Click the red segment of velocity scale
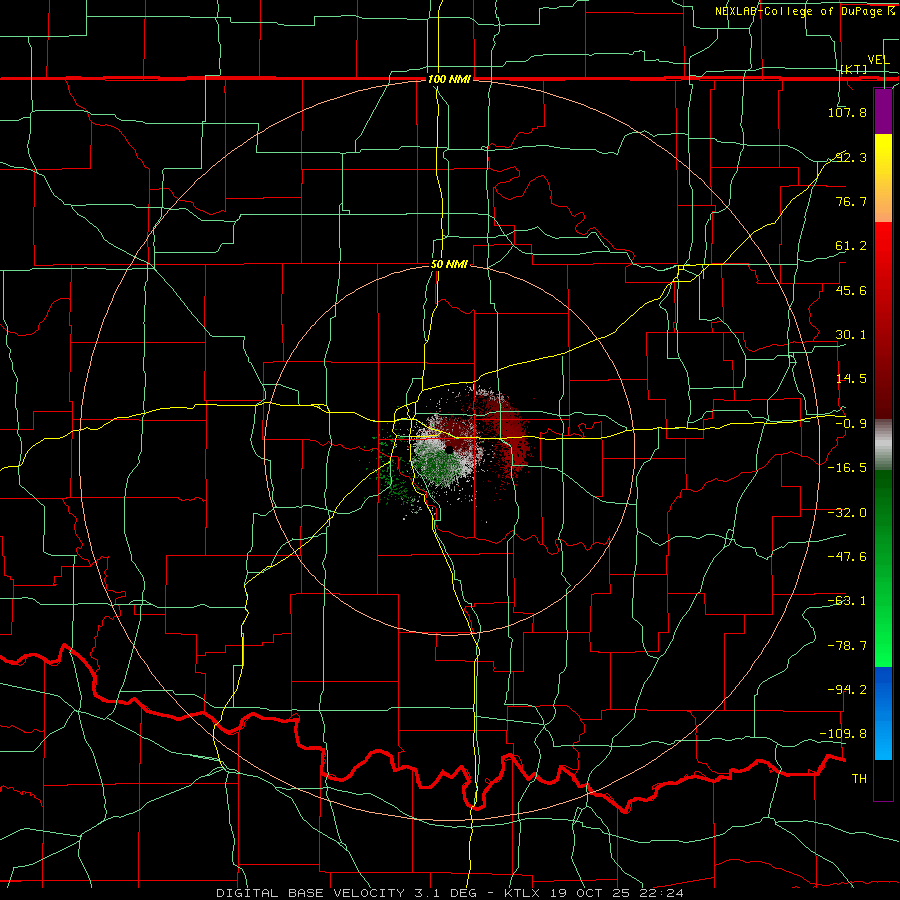Viewport: 900px width, 900px height. [x=883, y=320]
